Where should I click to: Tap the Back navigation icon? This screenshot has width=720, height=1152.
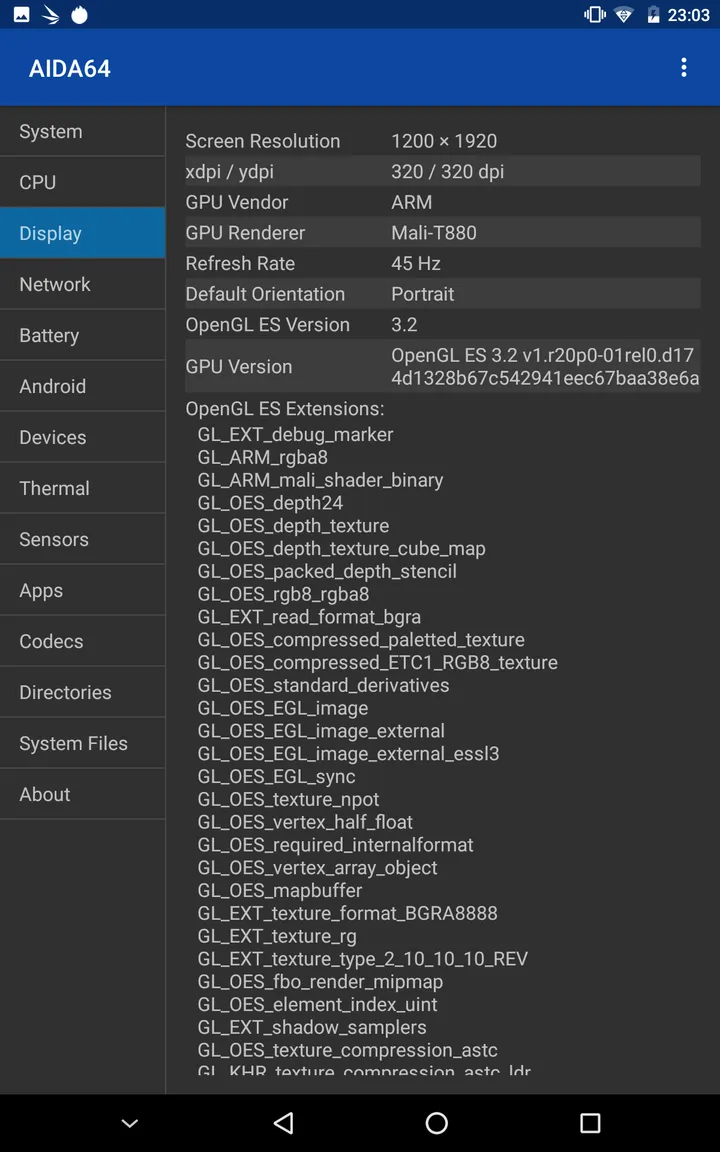(283, 1123)
